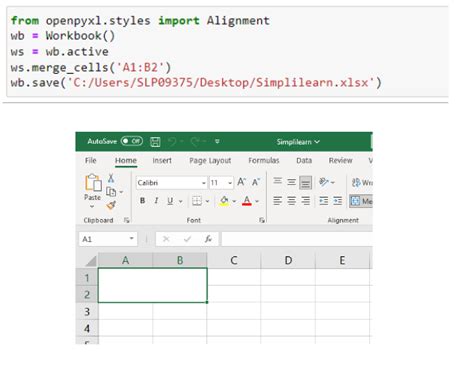Viewport: 474px width, 369px height.
Task: Open the Data tab
Action: 304,160
